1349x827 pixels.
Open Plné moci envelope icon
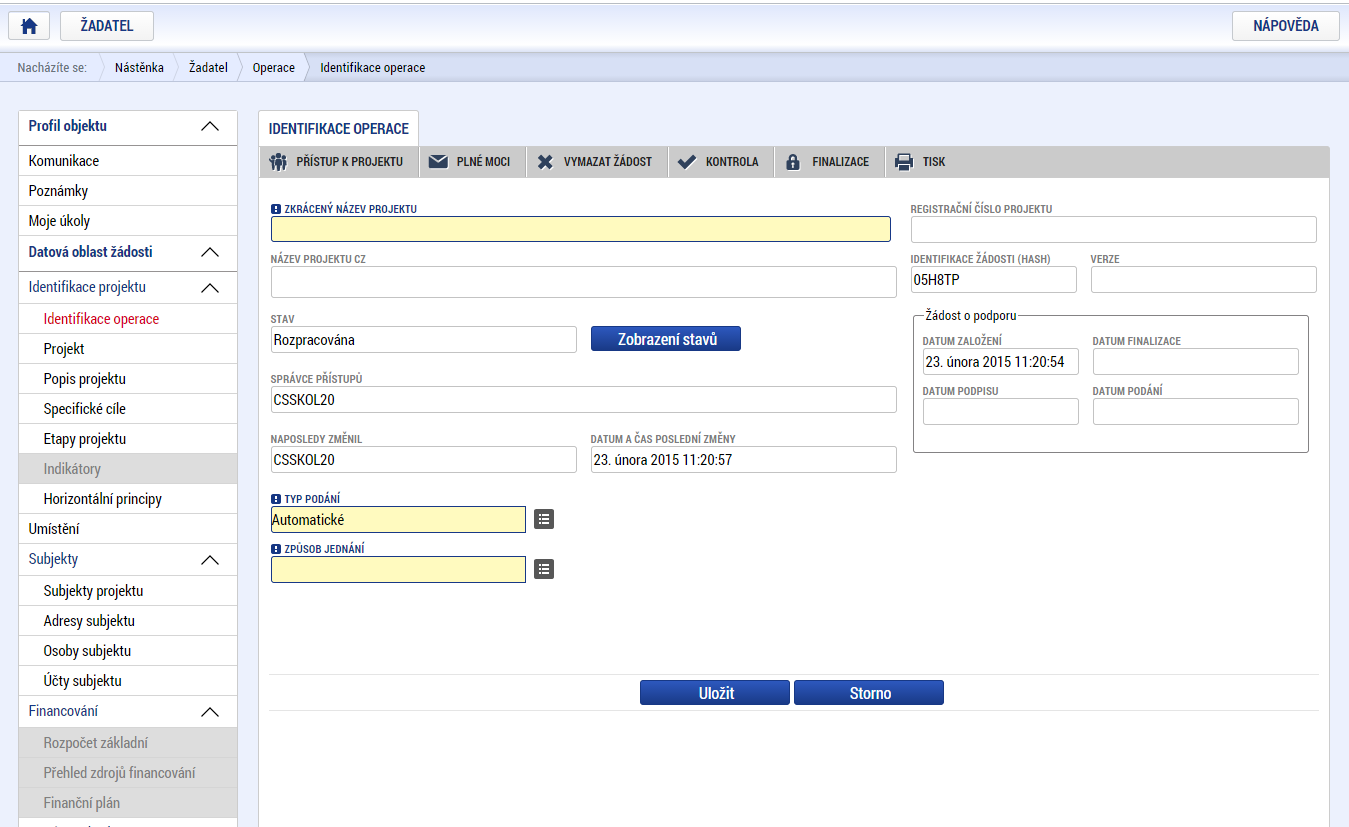tap(438, 162)
